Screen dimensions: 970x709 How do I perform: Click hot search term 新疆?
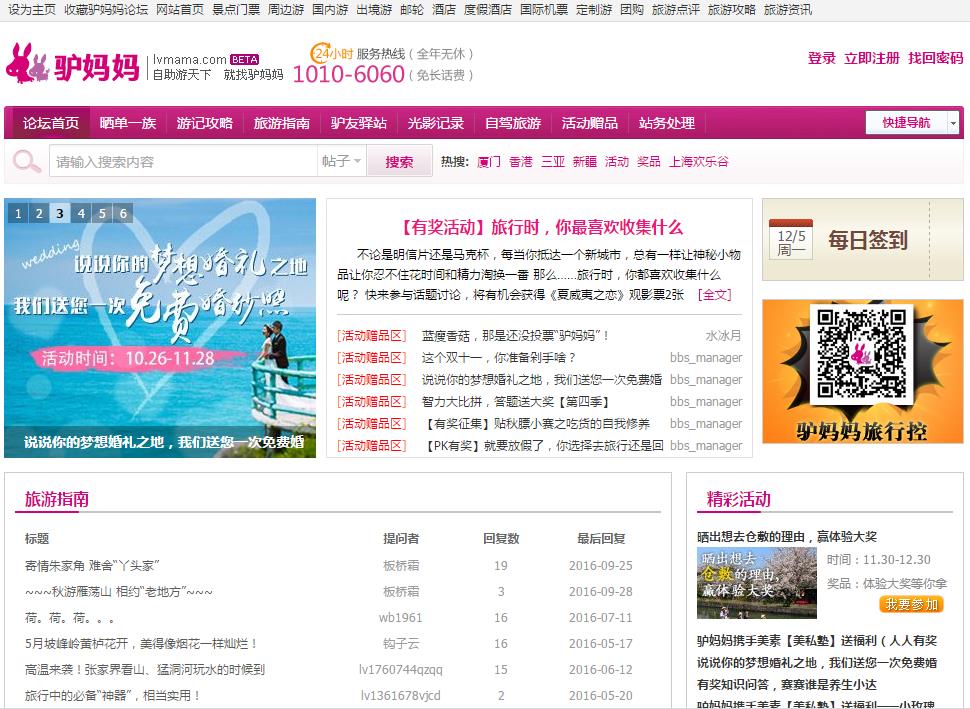585,161
